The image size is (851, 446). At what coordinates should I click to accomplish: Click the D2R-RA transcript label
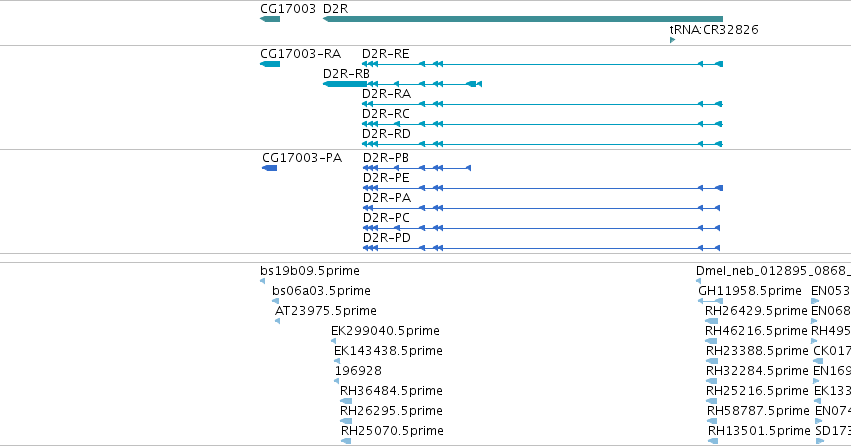click(386, 94)
